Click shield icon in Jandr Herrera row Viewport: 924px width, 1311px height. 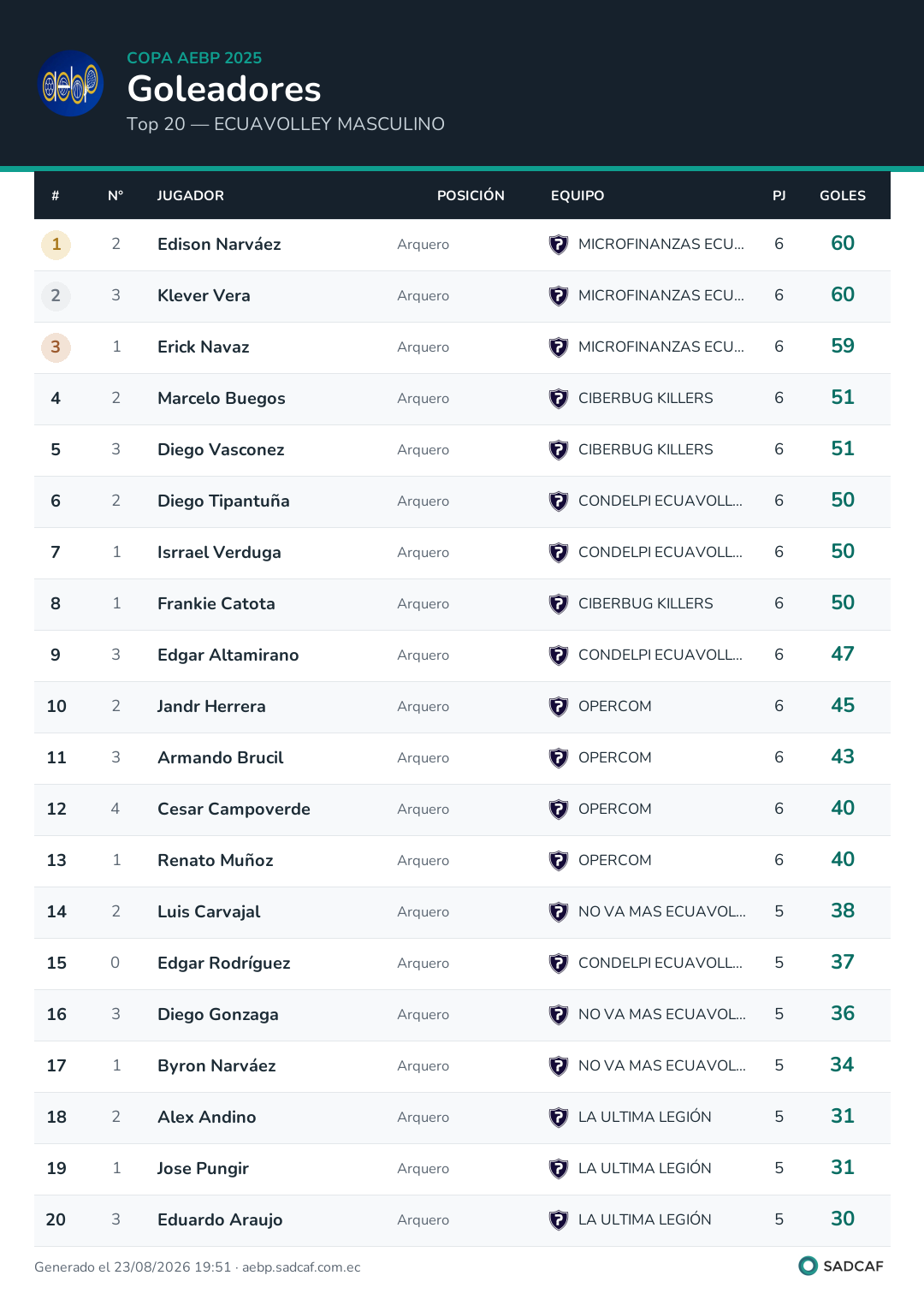pyautogui.click(x=559, y=707)
